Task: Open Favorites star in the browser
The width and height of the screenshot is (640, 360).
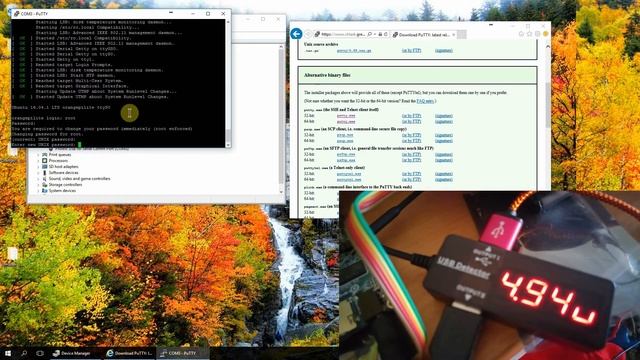Action: (529, 34)
